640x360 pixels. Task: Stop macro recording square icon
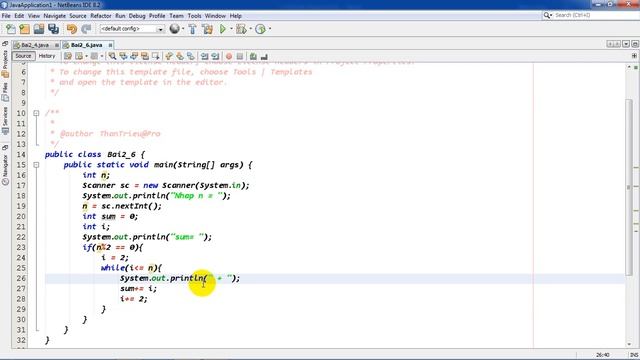click(240, 56)
